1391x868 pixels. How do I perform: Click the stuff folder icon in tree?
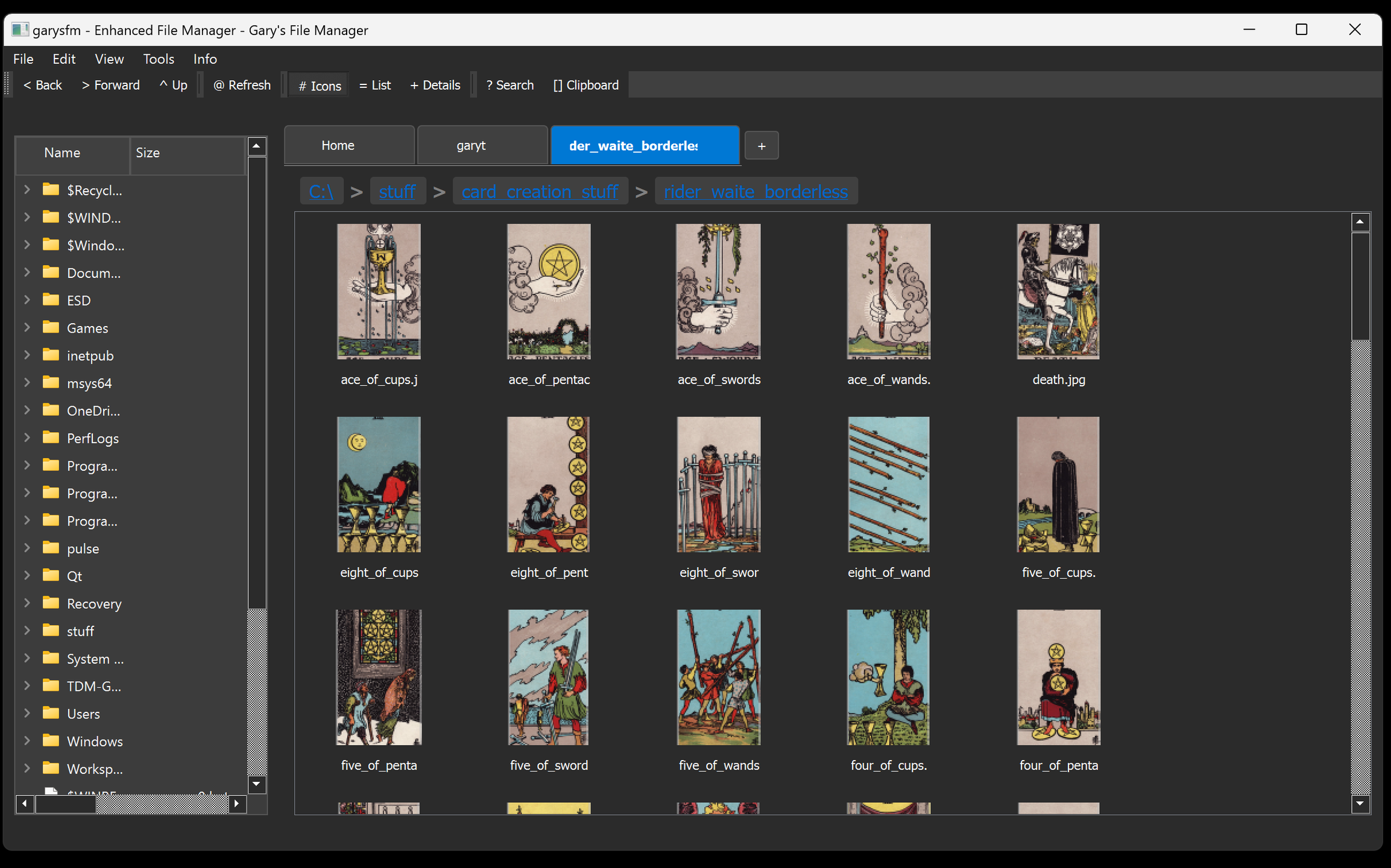coord(51,631)
